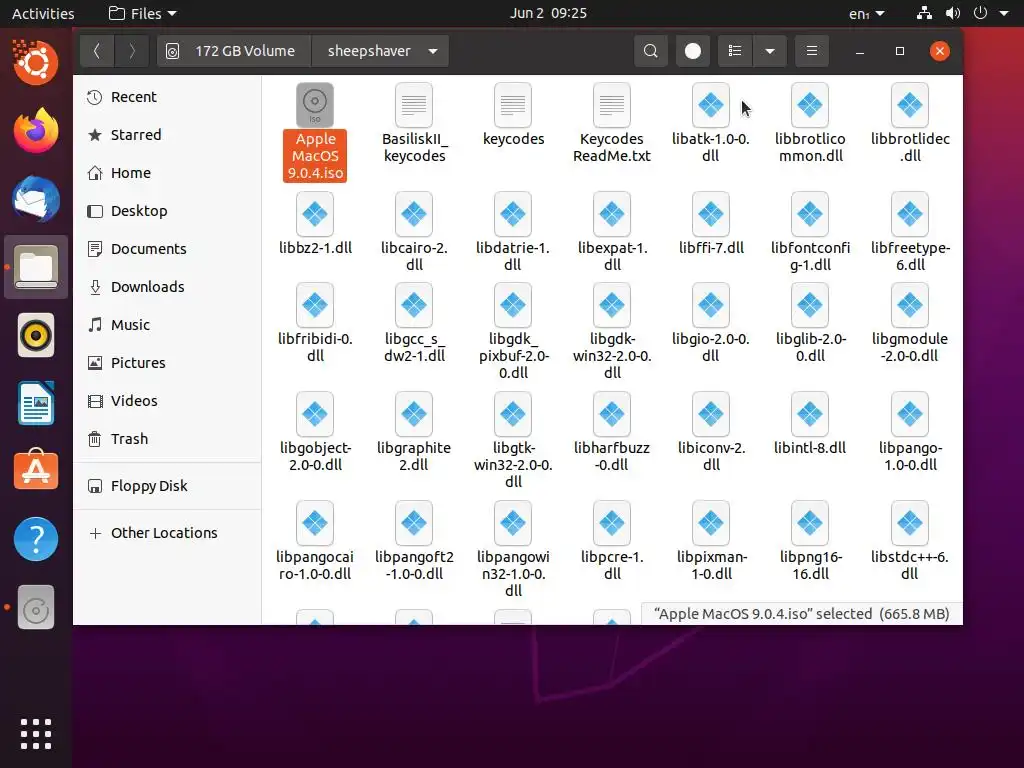Go back to the previous folder

[97, 51]
